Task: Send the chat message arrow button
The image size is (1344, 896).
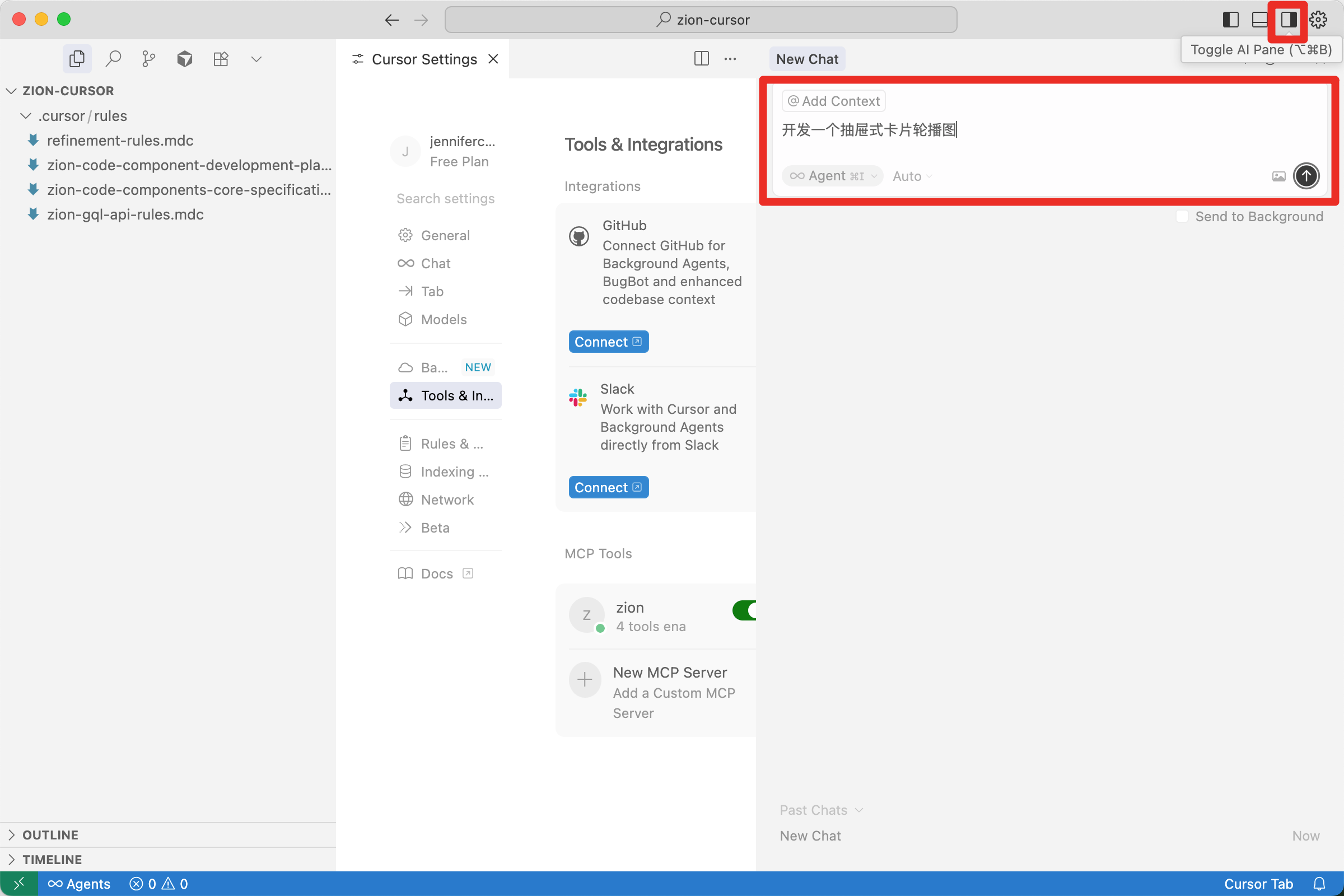Action: pyautogui.click(x=1306, y=176)
